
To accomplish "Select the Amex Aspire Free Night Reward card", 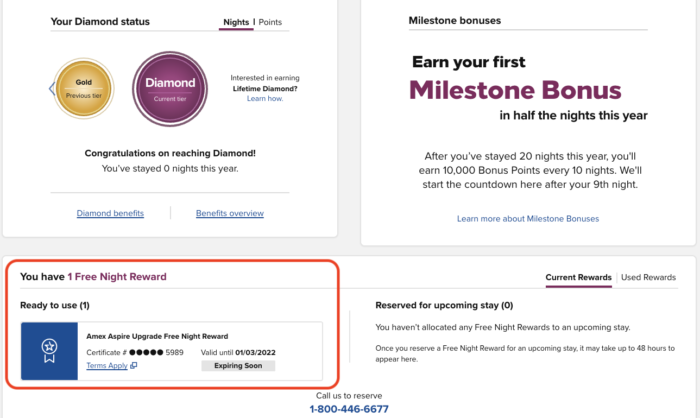I will point(171,351).
